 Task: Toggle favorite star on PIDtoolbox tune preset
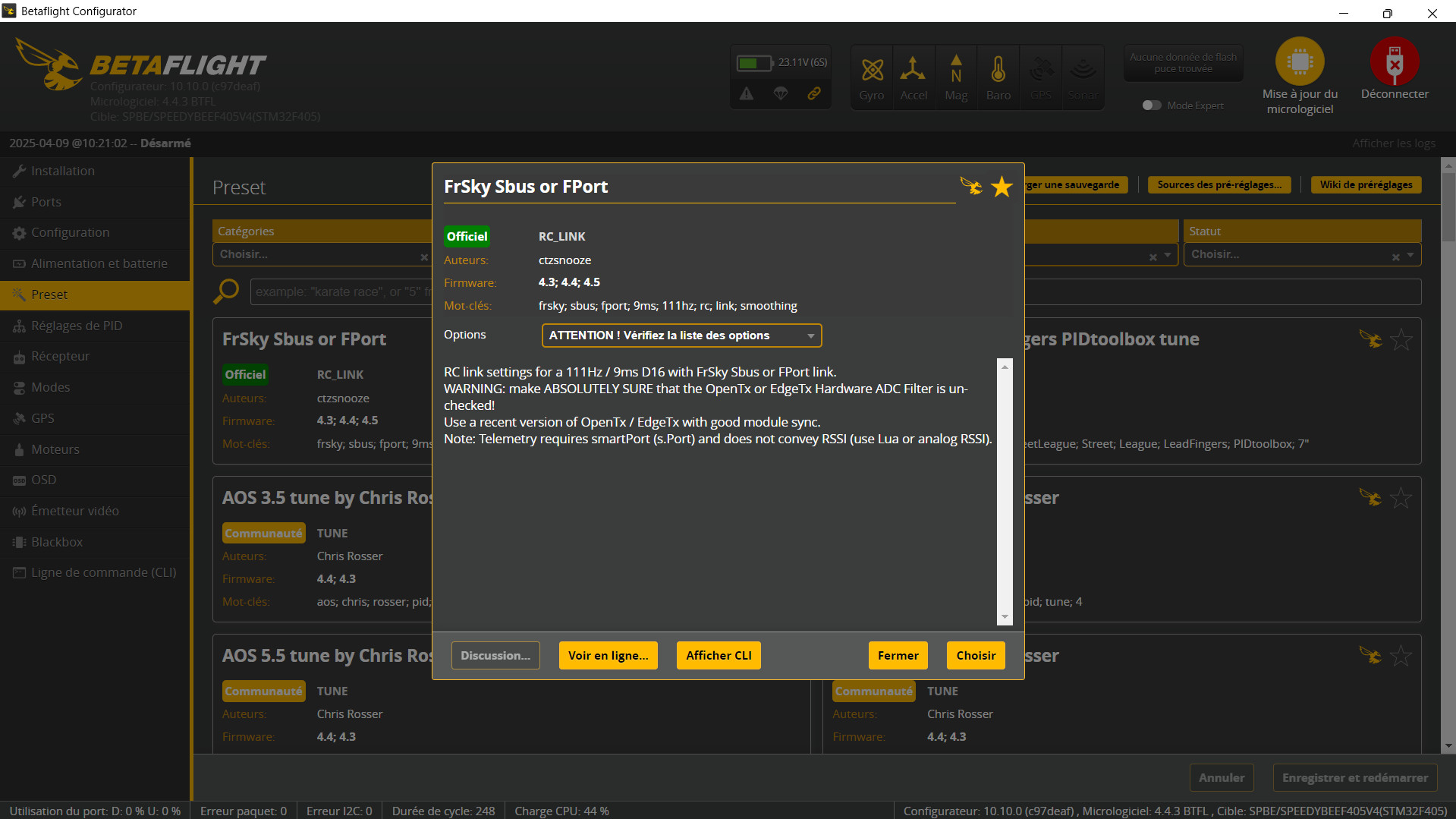[1401, 340]
